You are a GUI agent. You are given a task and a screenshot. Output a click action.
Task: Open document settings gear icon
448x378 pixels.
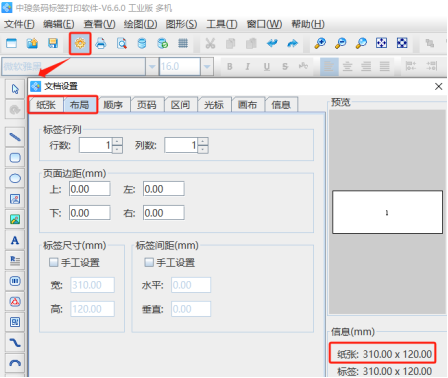point(80,43)
